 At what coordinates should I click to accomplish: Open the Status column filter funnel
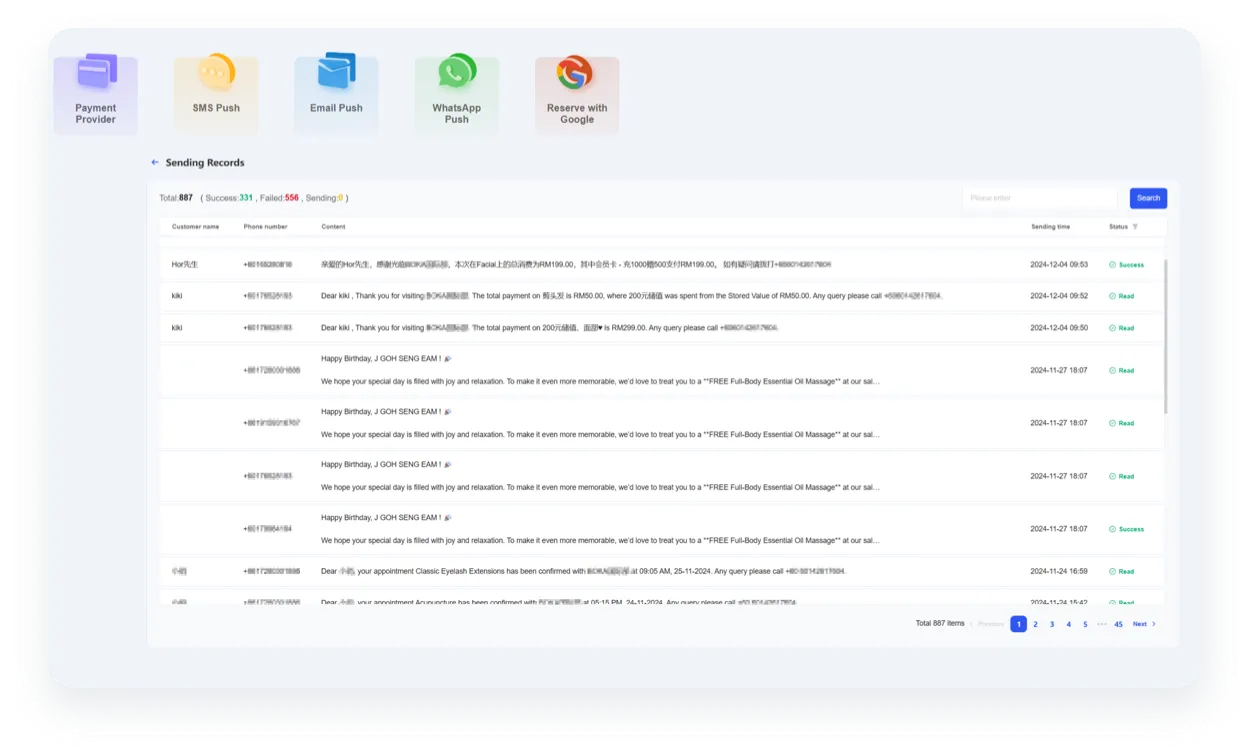tap(1135, 227)
